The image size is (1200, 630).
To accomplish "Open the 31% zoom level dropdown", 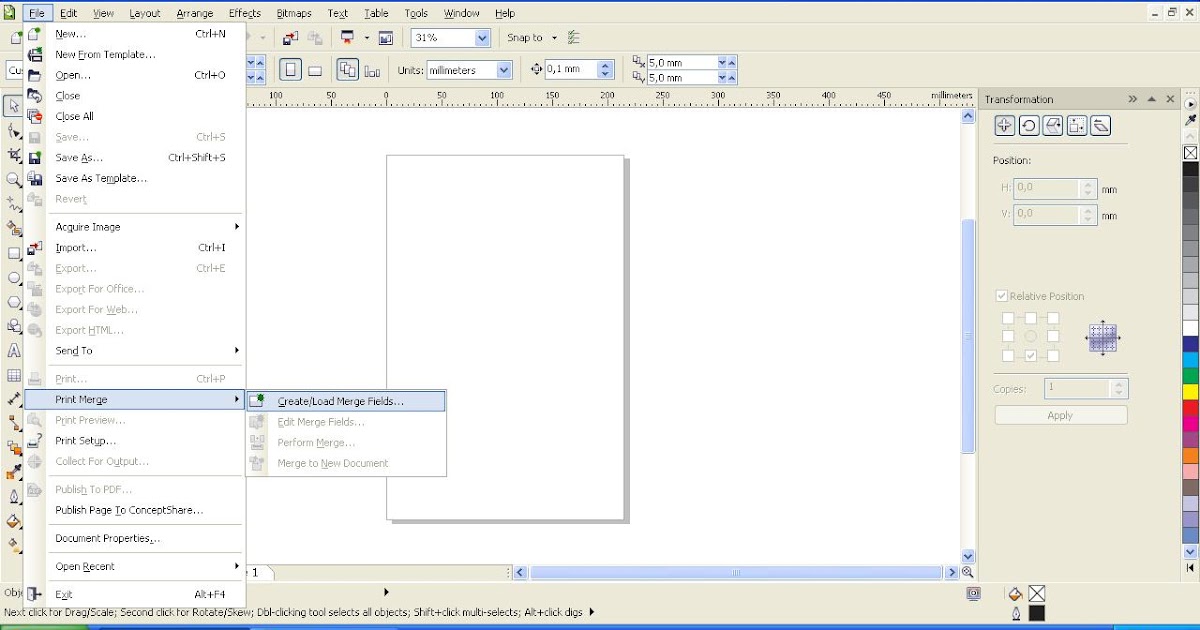I will pyautogui.click(x=482, y=37).
